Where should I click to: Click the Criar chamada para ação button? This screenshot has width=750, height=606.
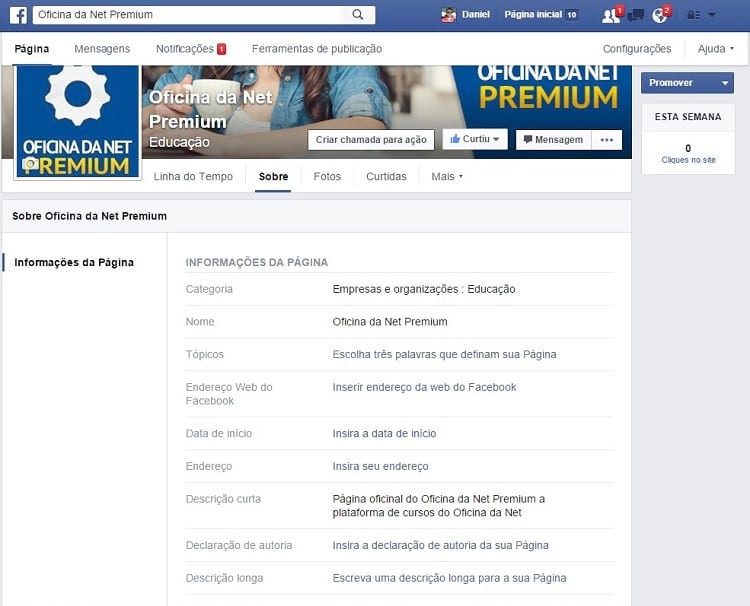[x=371, y=140]
